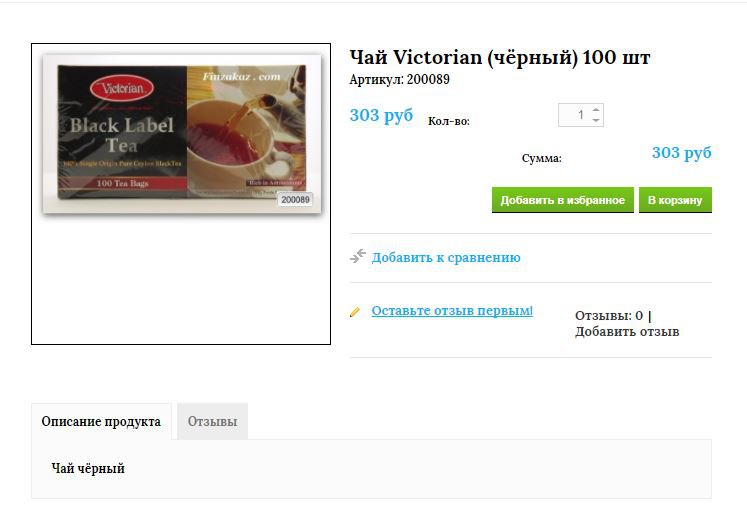Click the product title Чай Victorian (чёрный) 100 шт
The width and height of the screenshot is (747, 514).
coord(500,58)
